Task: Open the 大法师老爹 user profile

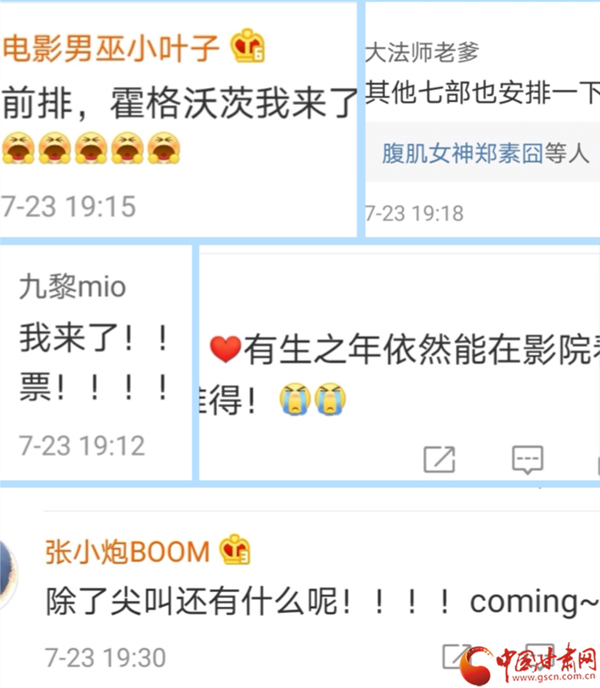Action: [422, 52]
